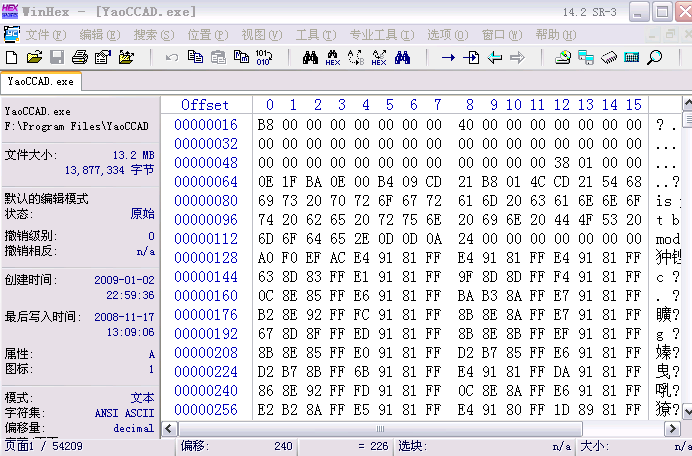Image resolution: width=692 pixels, height=456 pixels.
Task: Click last write date 2008-11-17
Action: [x=124, y=317]
